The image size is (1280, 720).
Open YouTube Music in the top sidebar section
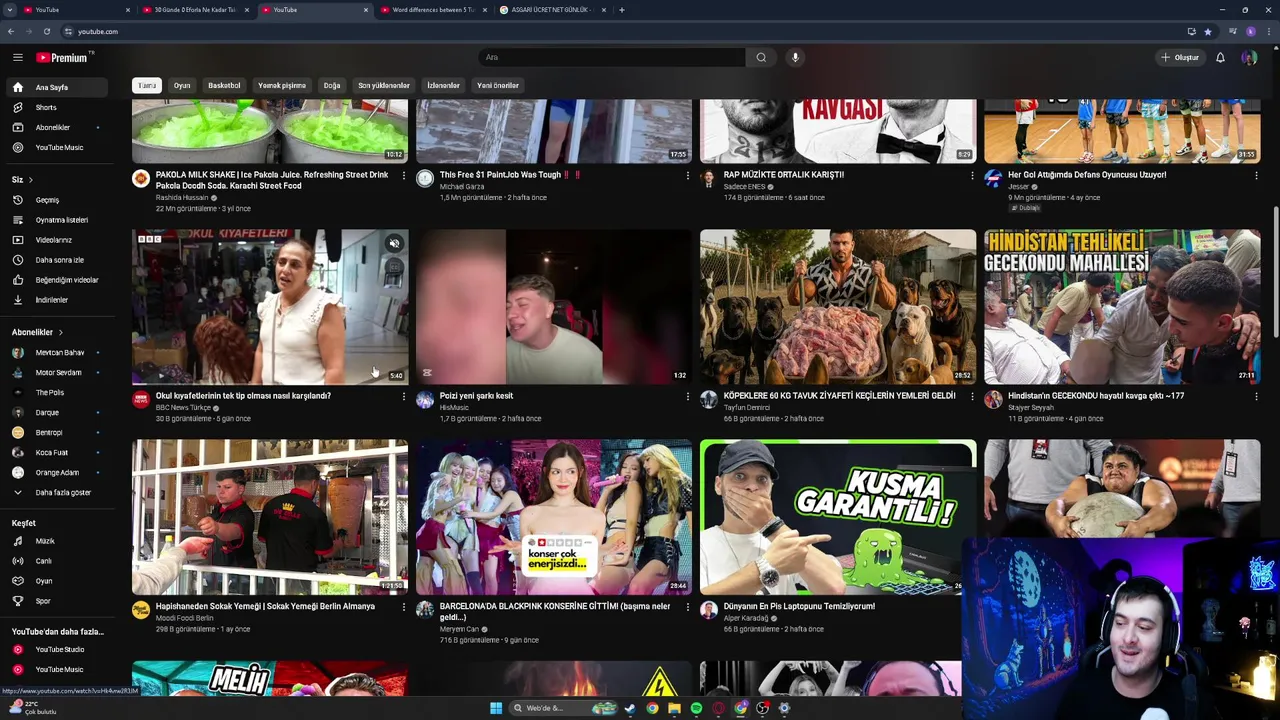[56, 147]
